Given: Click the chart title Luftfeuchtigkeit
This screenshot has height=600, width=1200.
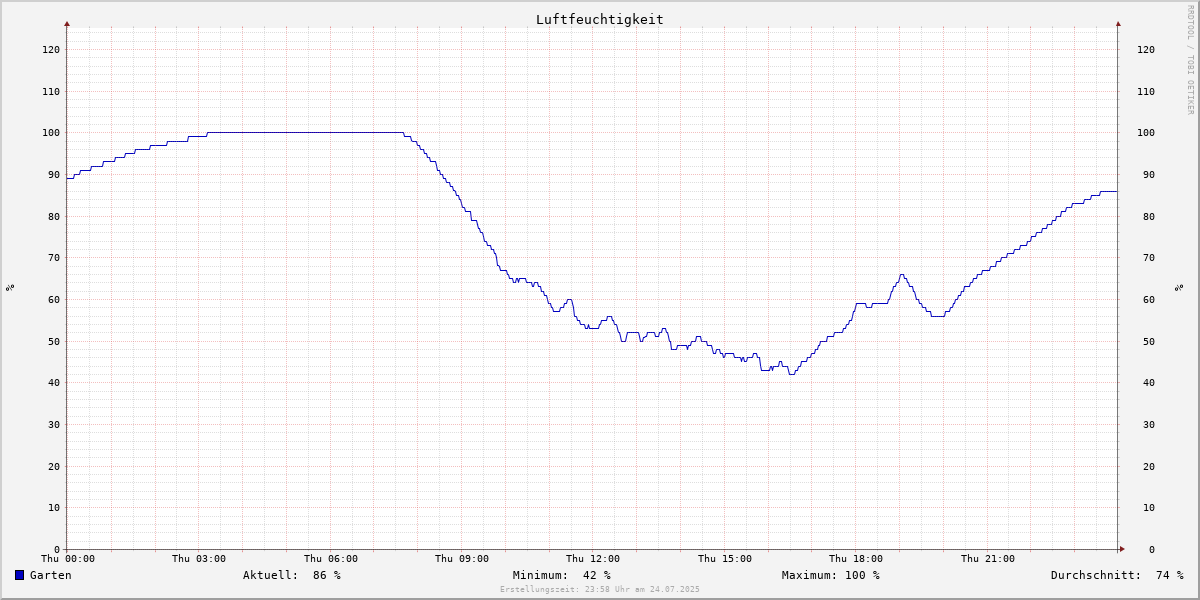Looking at the screenshot, I should coord(600,20).
